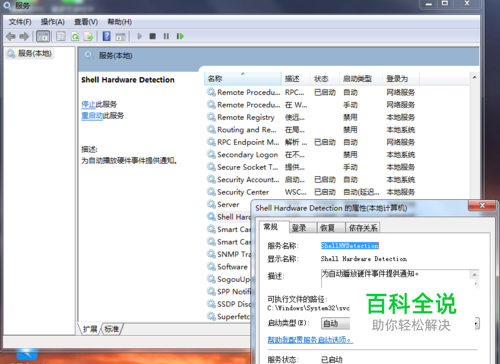Open the 文件(F) menu
500x364 pixels.
(20, 22)
